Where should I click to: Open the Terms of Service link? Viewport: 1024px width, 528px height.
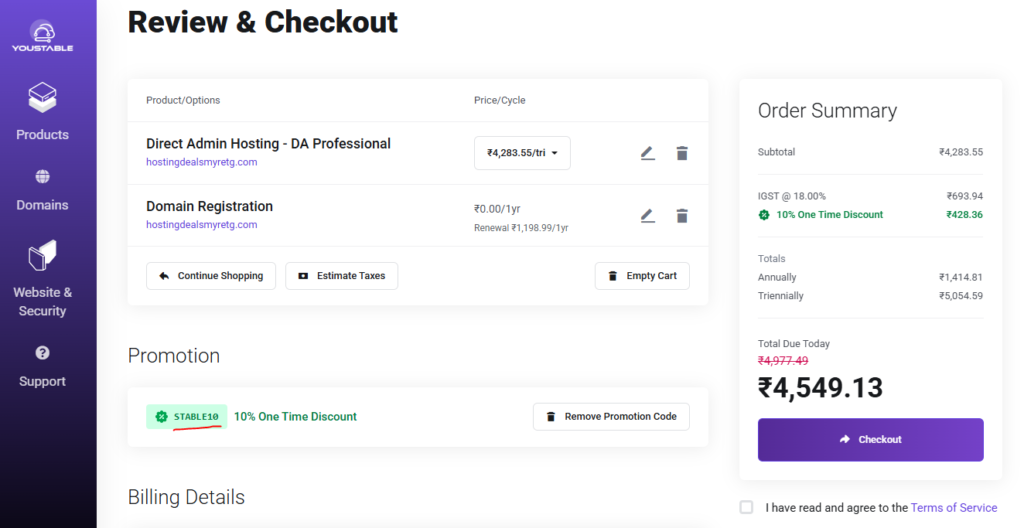953,508
